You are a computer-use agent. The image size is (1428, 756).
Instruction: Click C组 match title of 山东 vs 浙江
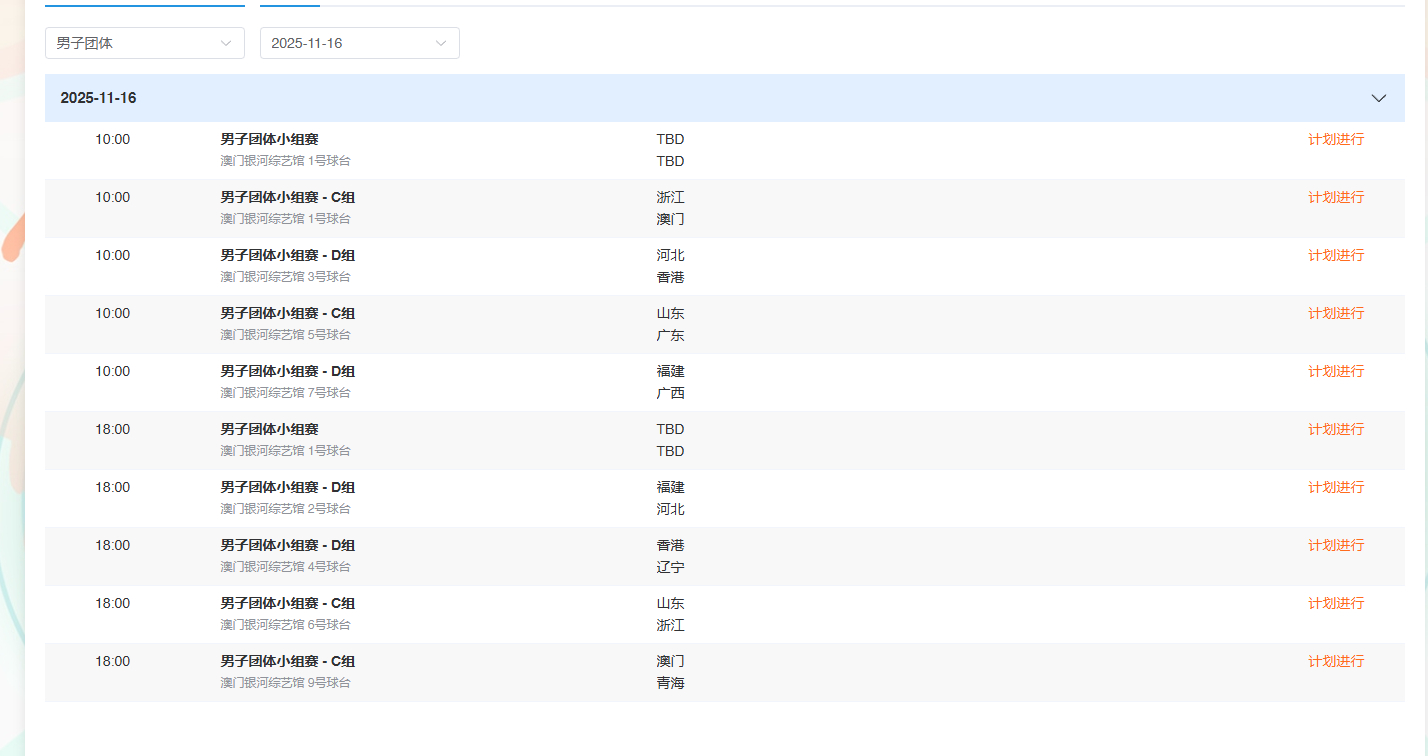point(288,603)
